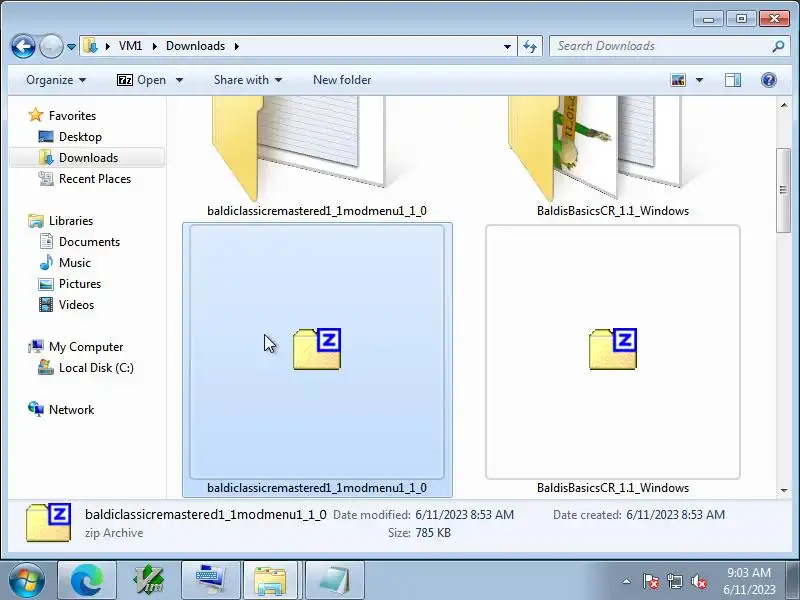Viewport: 800px width, 600px height.
Task: Click the magnifier search icon
Action: 778,46
